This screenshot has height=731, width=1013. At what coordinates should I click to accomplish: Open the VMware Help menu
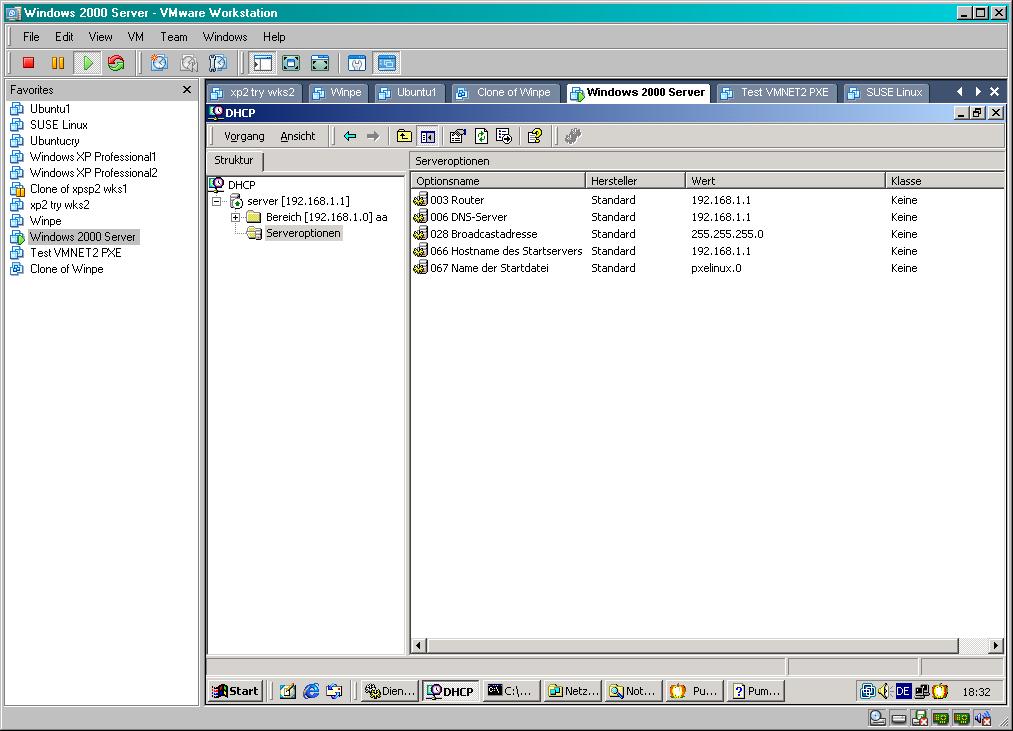274,37
